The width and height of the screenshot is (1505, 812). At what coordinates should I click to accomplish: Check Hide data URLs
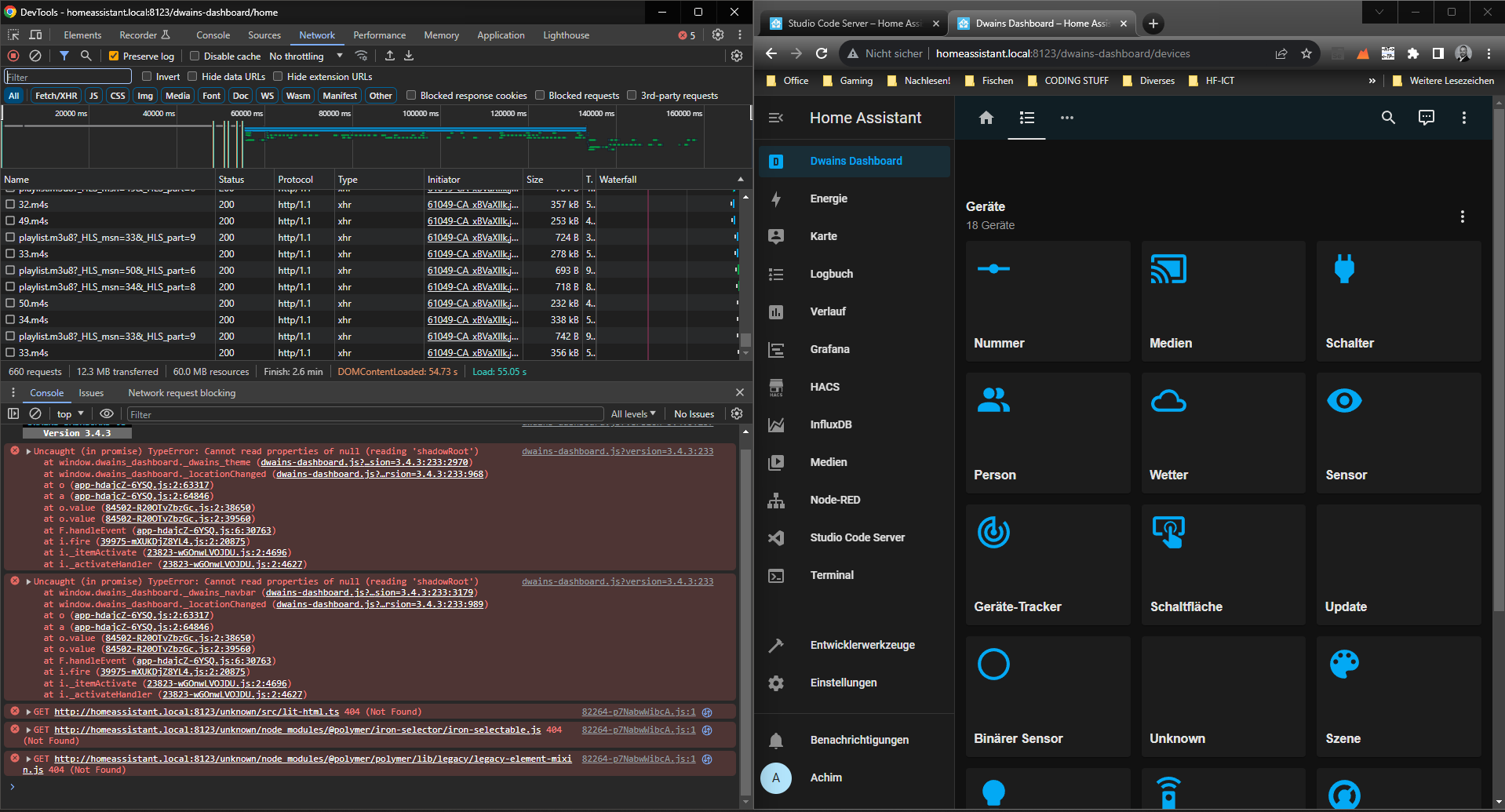click(x=193, y=76)
